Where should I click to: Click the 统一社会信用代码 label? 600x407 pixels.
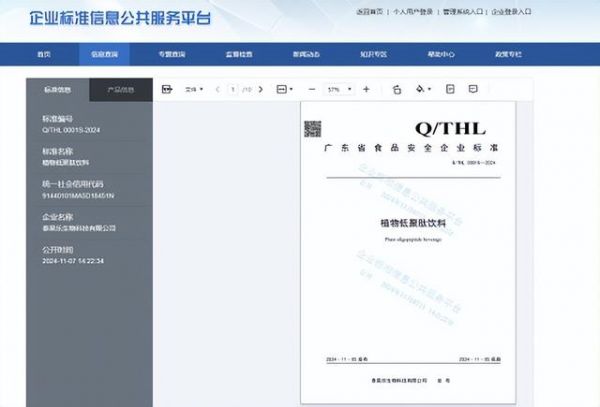[73, 184]
